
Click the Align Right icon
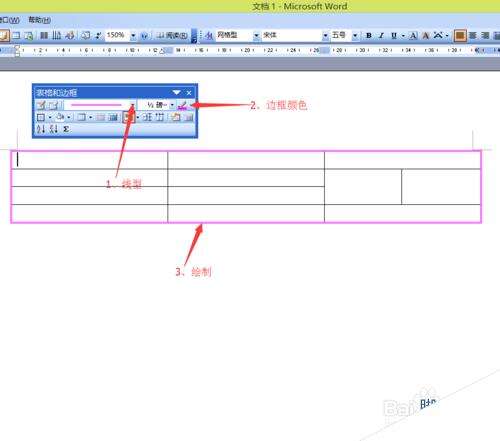[x=485, y=35]
